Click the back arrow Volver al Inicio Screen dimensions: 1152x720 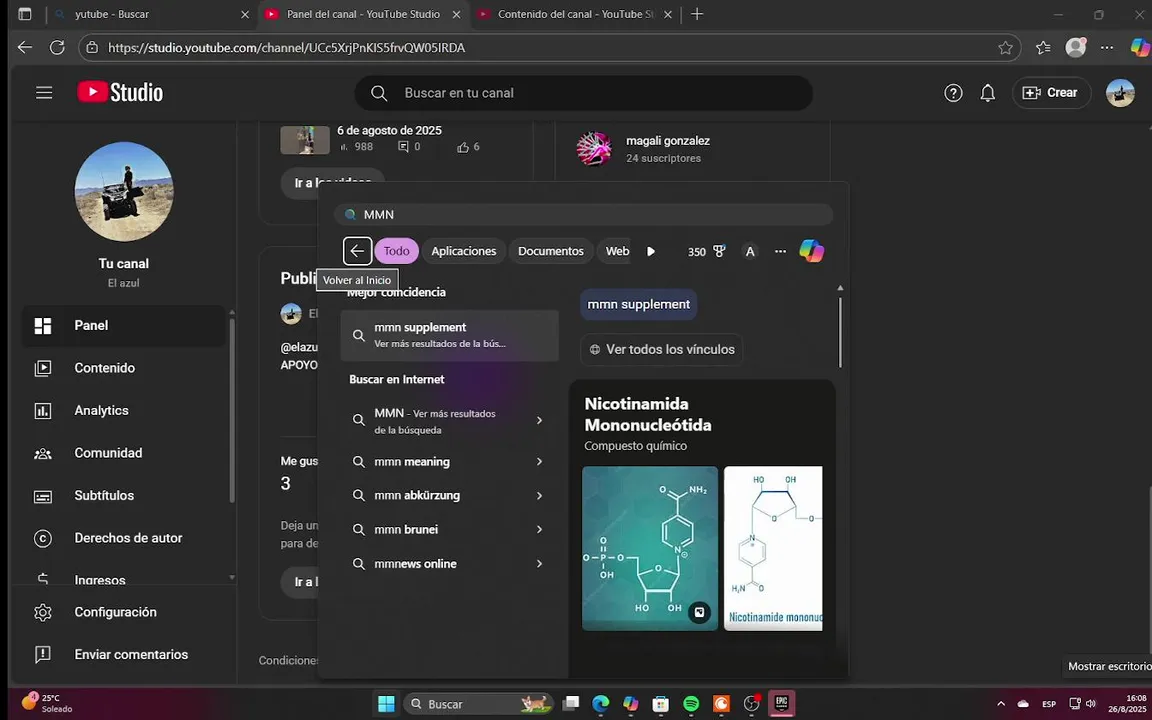pos(357,251)
